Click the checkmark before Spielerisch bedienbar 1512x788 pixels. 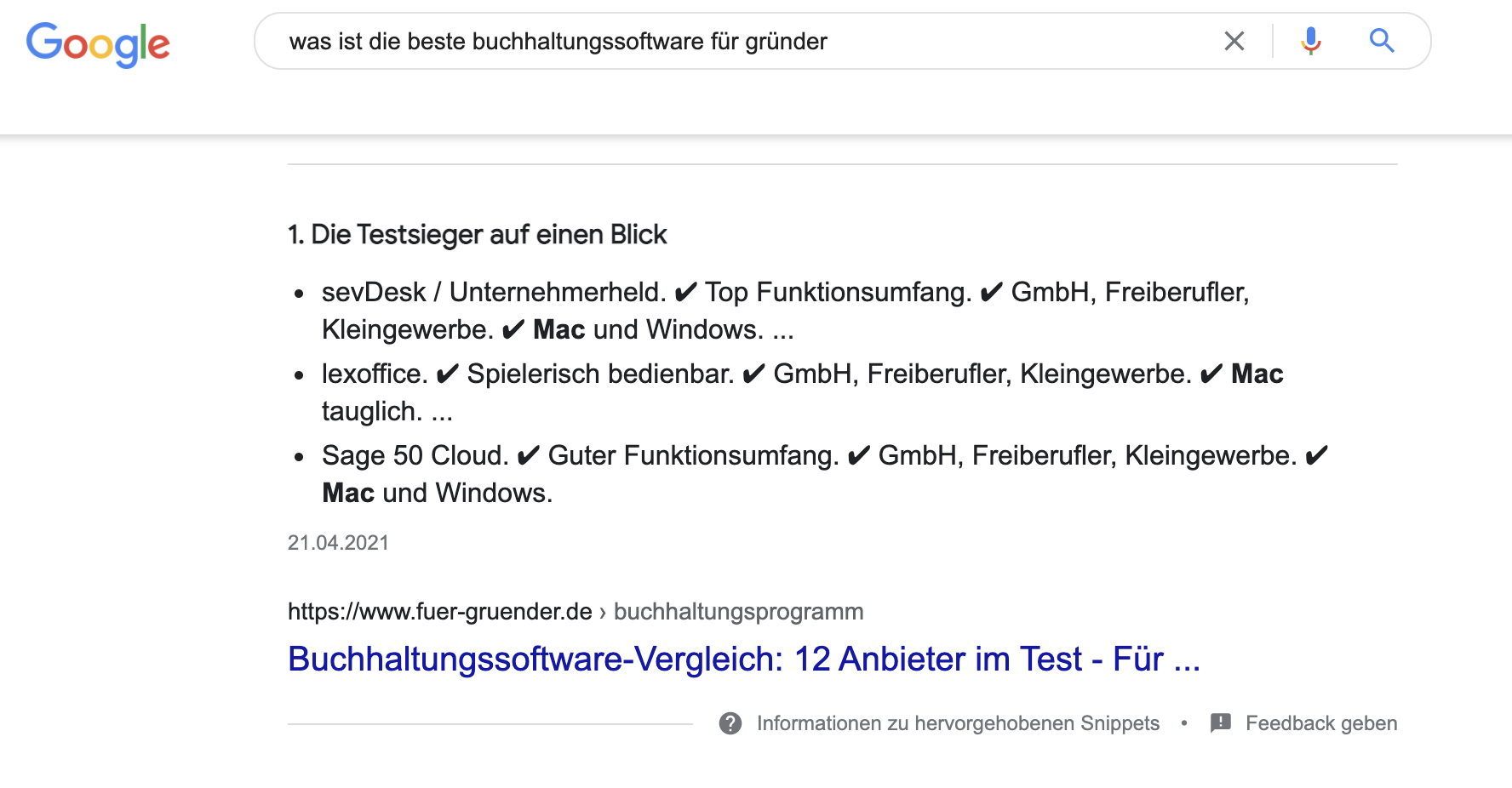coord(447,374)
